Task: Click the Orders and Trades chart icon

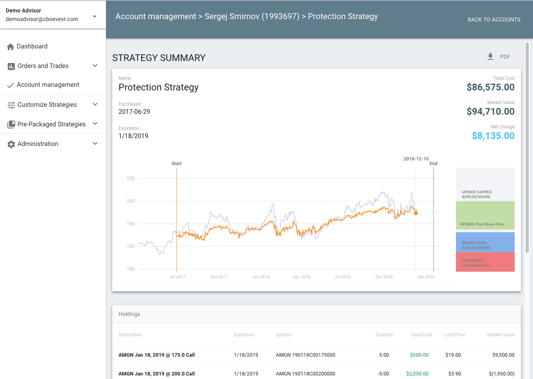Action: click(11, 66)
